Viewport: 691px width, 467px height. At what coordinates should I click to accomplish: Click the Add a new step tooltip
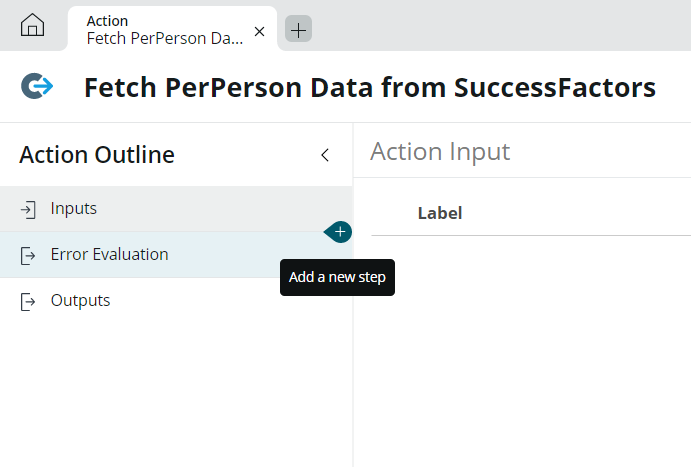[338, 278]
